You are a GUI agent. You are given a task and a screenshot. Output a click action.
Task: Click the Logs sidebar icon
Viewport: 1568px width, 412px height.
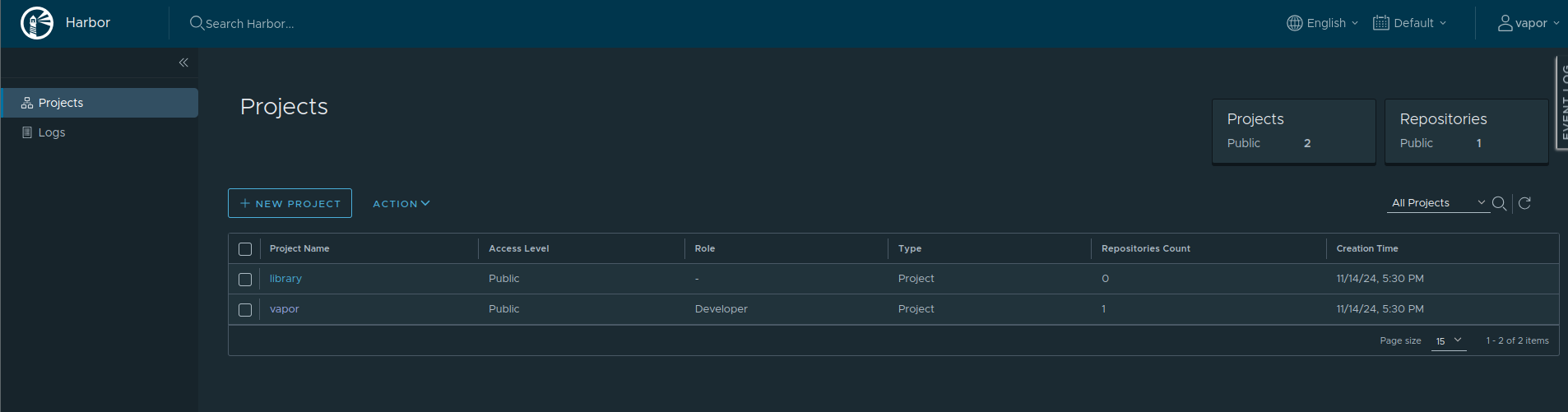tap(27, 132)
